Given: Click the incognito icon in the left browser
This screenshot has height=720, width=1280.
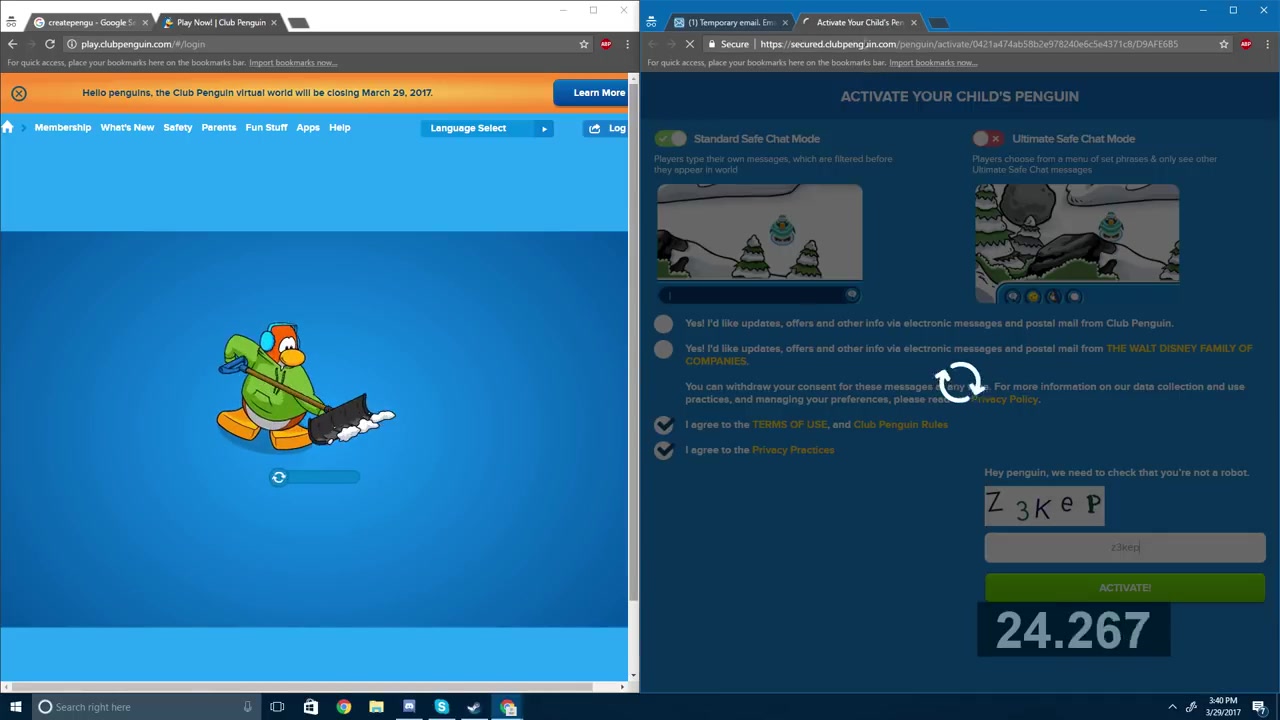Looking at the screenshot, I should (11, 22).
